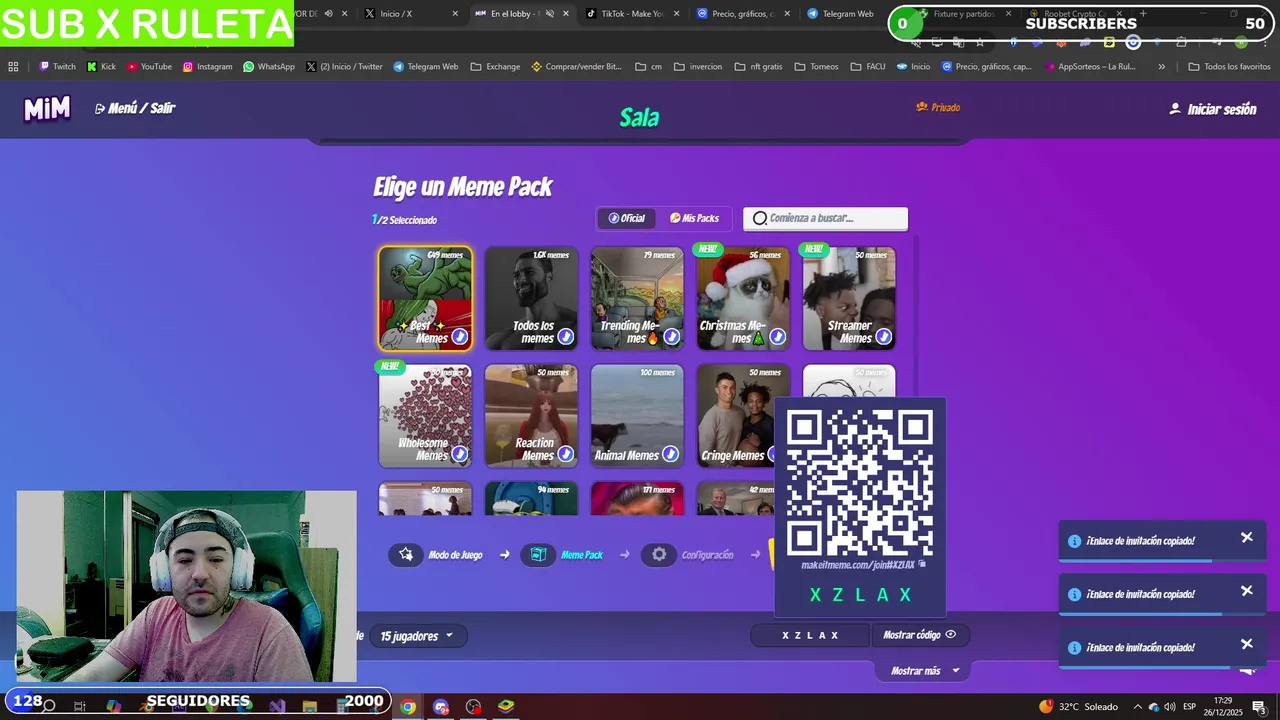Click info icon on Todos los memes
The height and width of the screenshot is (720, 1280).
point(565,337)
